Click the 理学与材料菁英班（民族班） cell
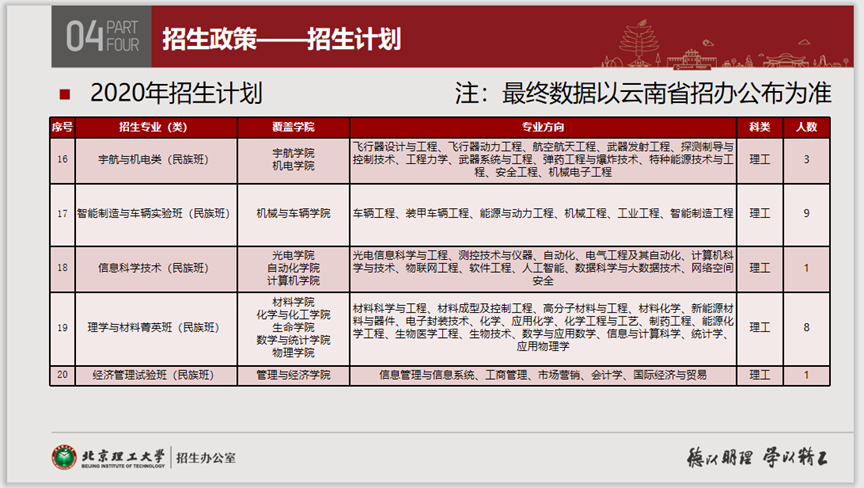Viewport: 864px width, 488px height. tap(153, 326)
